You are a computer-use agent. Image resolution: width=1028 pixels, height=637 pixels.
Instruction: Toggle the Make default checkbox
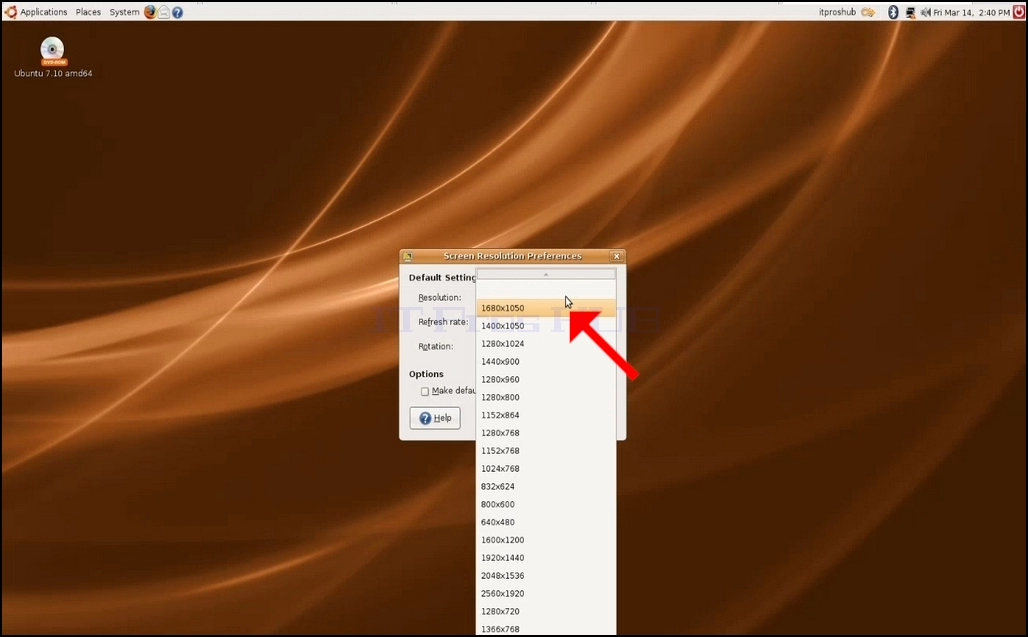coord(425,391)
